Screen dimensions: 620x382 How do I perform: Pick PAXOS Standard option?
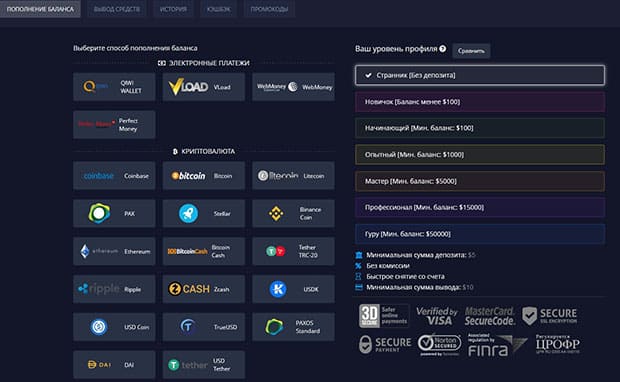(x=293, y=327)
